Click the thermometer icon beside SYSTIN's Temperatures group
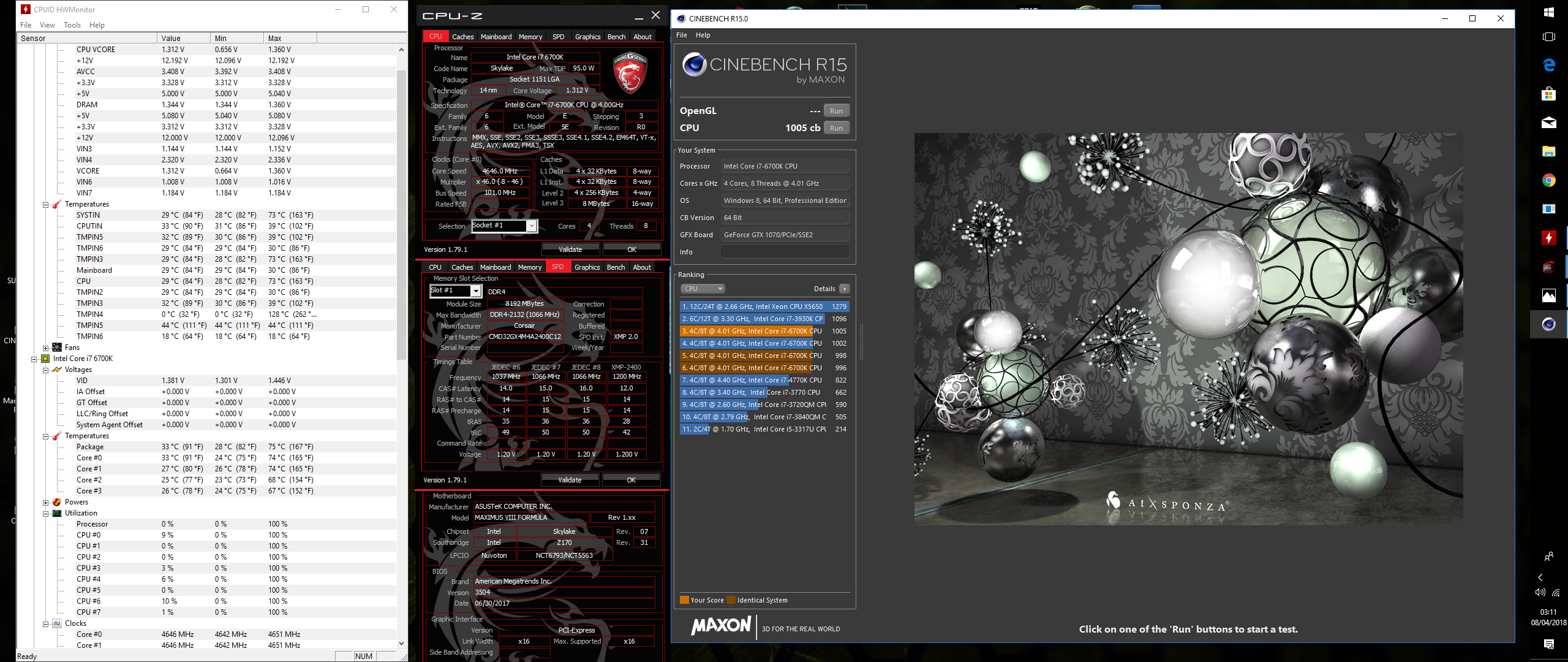Viewport: 1568px width, 662px height. [x=56, y=204]
